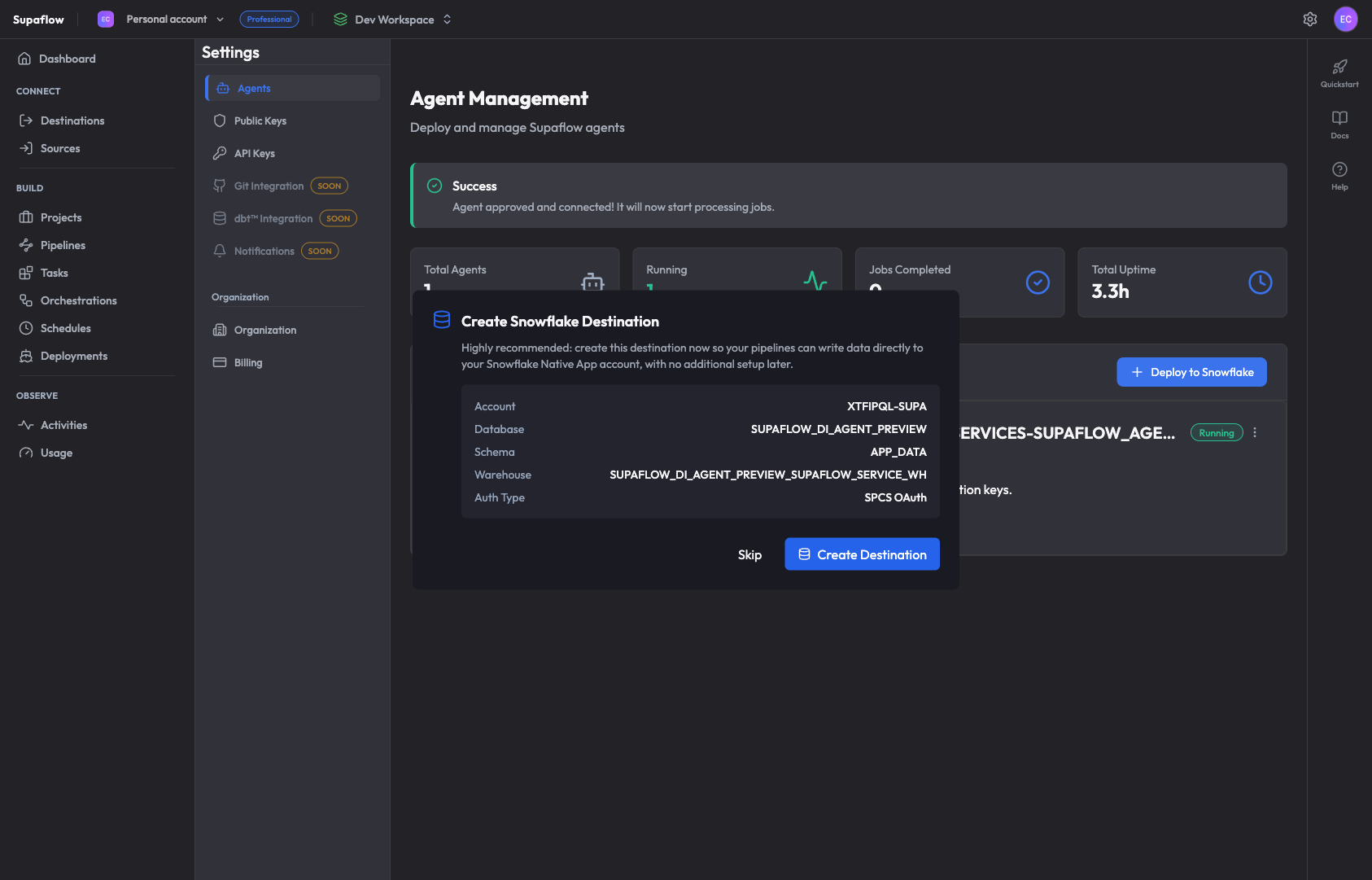The height and width of the screenshot is (880, 1372).
Task: Switch to the Public Keys settings tab
Action: click(x=260, y=120)
